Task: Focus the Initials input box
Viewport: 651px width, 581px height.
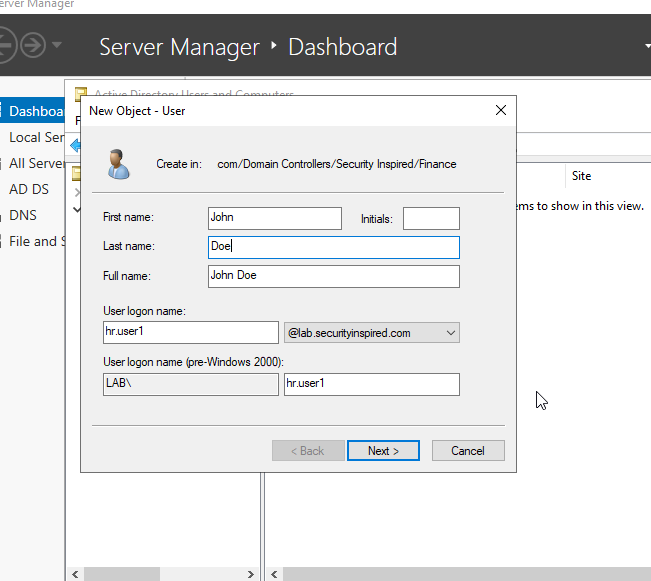Action: pos(431,218)
